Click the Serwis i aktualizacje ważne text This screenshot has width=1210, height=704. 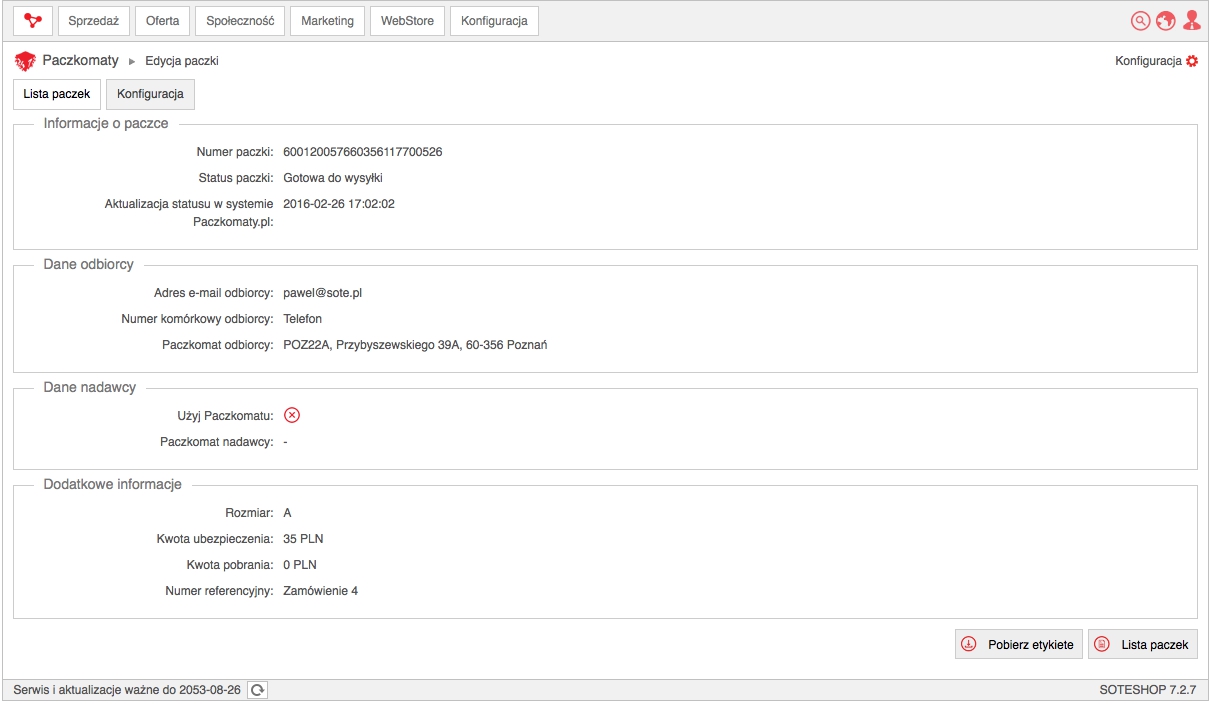(127, 690)
